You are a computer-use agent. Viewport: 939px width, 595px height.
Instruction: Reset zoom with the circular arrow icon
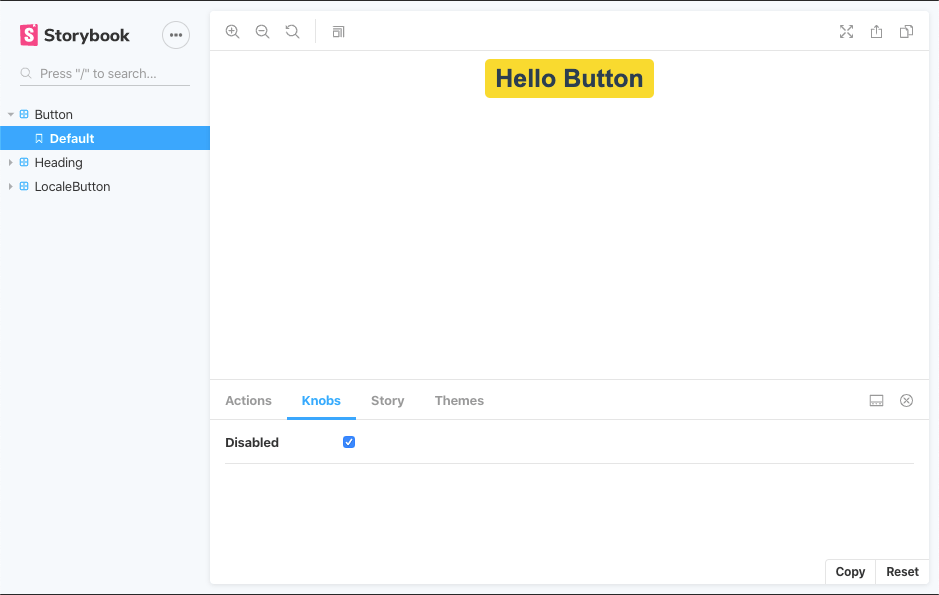(x=292, y=32)
